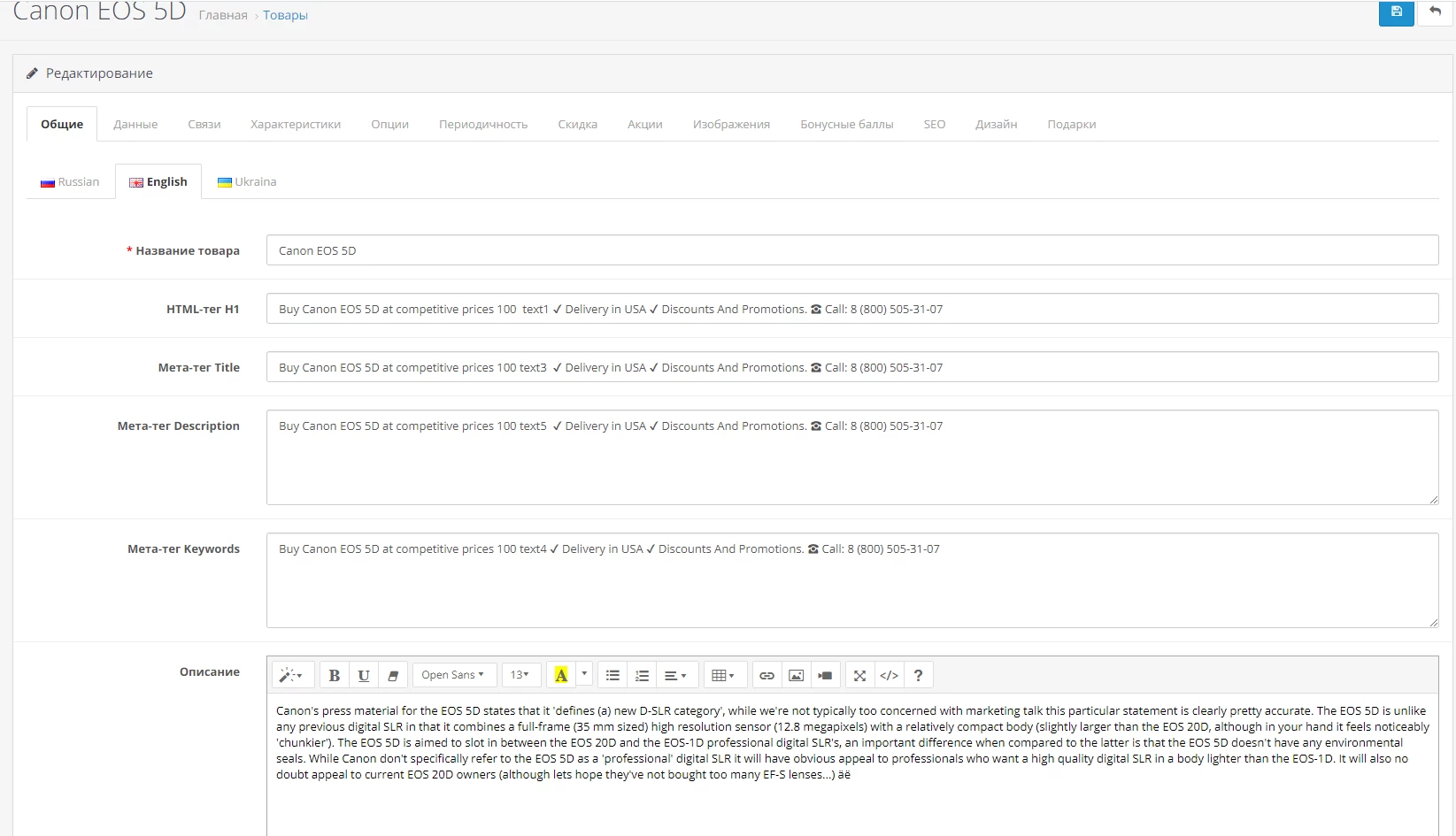Click the eraser remove-format icon

(393, 675)
